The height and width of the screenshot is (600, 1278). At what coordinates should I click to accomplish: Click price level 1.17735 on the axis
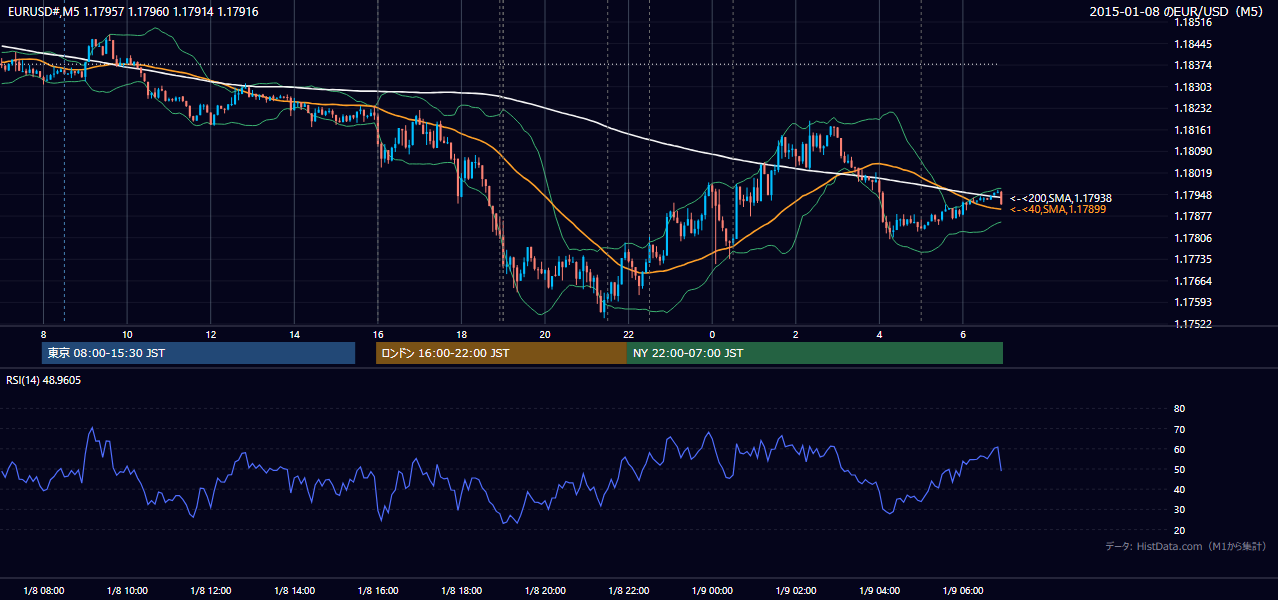pyautogui.click(x=1194, y=259)
